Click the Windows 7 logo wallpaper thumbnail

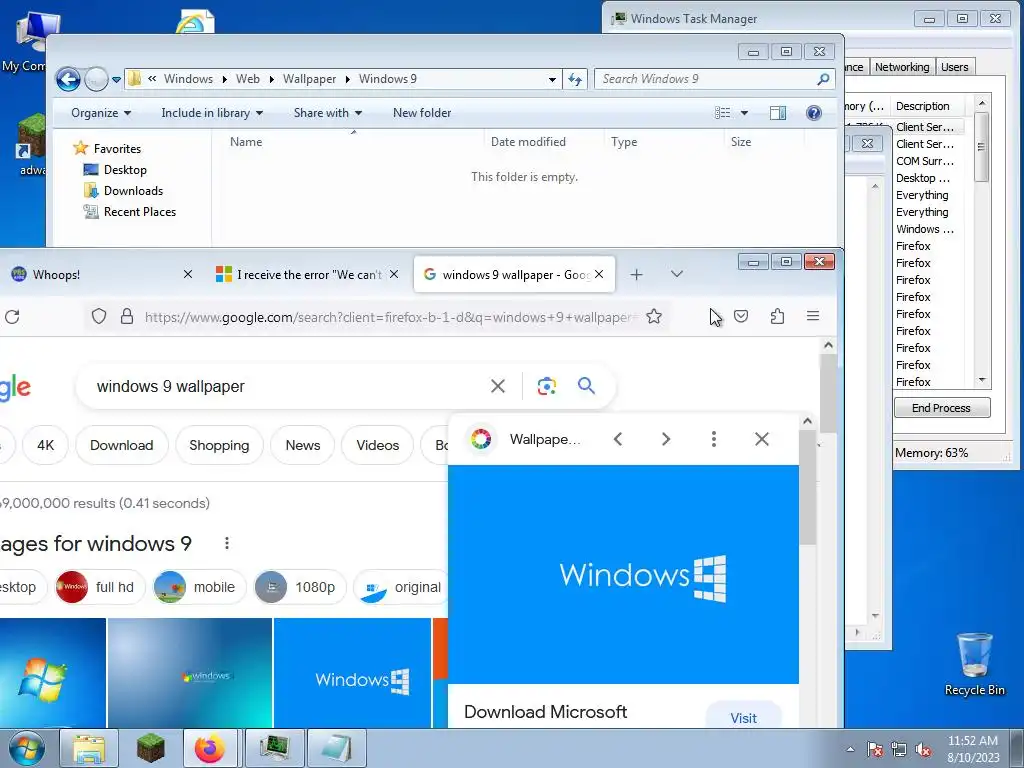(x=52, y=673)
